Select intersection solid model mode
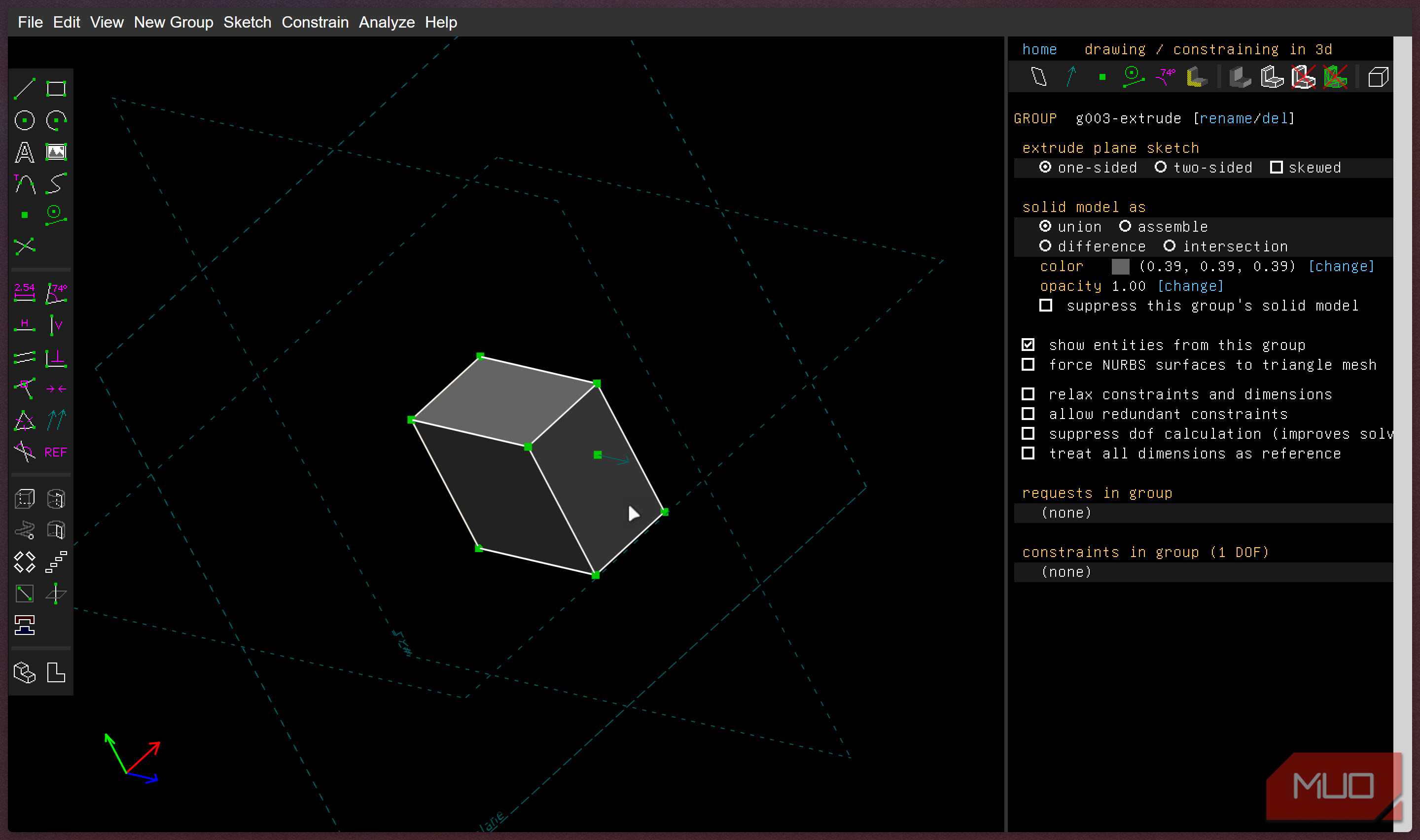The width and height of the screenshot is (1420, 840). 1225,246
